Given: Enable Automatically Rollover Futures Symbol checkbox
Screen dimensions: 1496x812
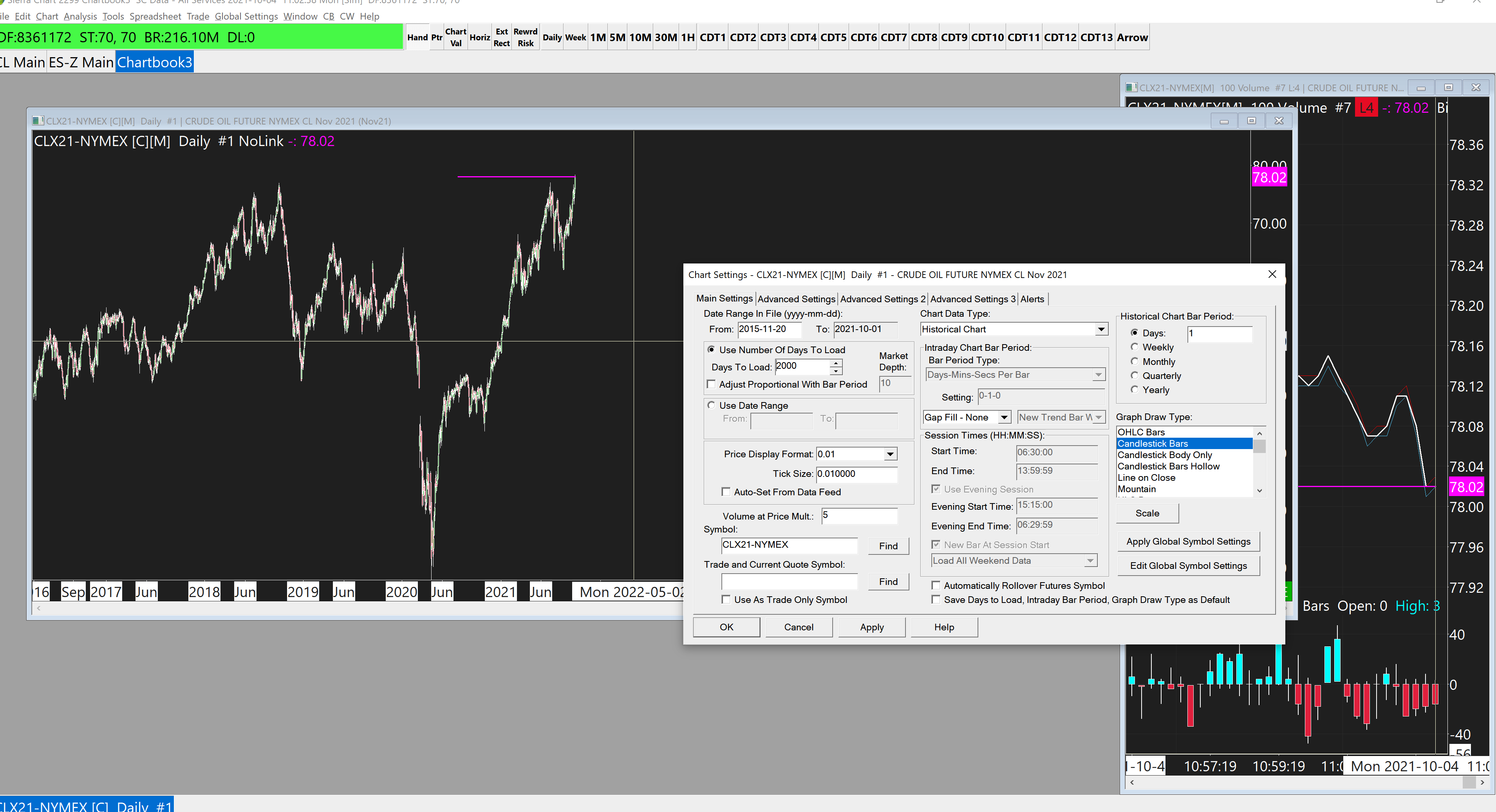Looking at the screenshot, I should coord(936,585).
